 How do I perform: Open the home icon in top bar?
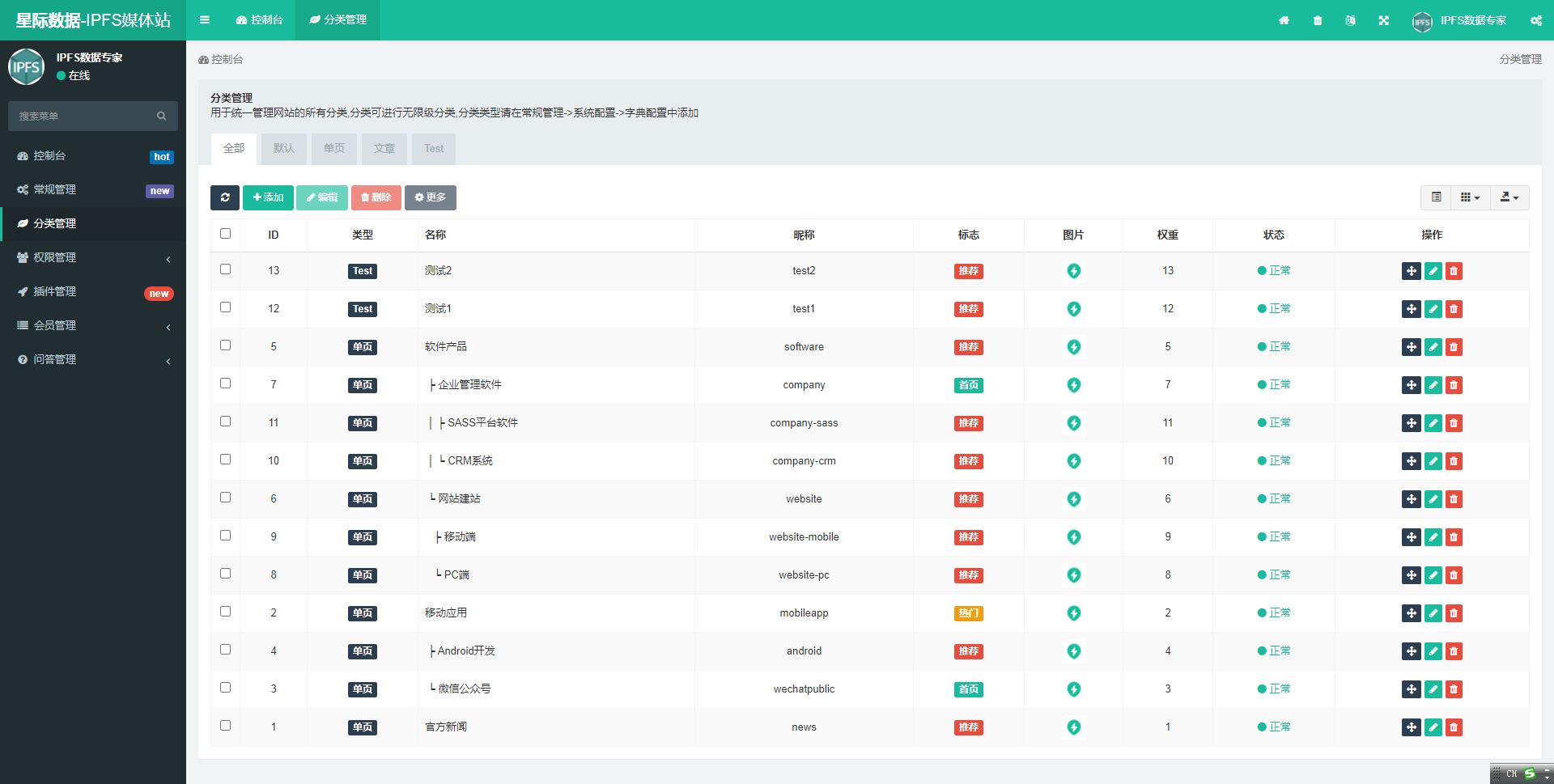pyautogui.click(x=1284, y=20)
